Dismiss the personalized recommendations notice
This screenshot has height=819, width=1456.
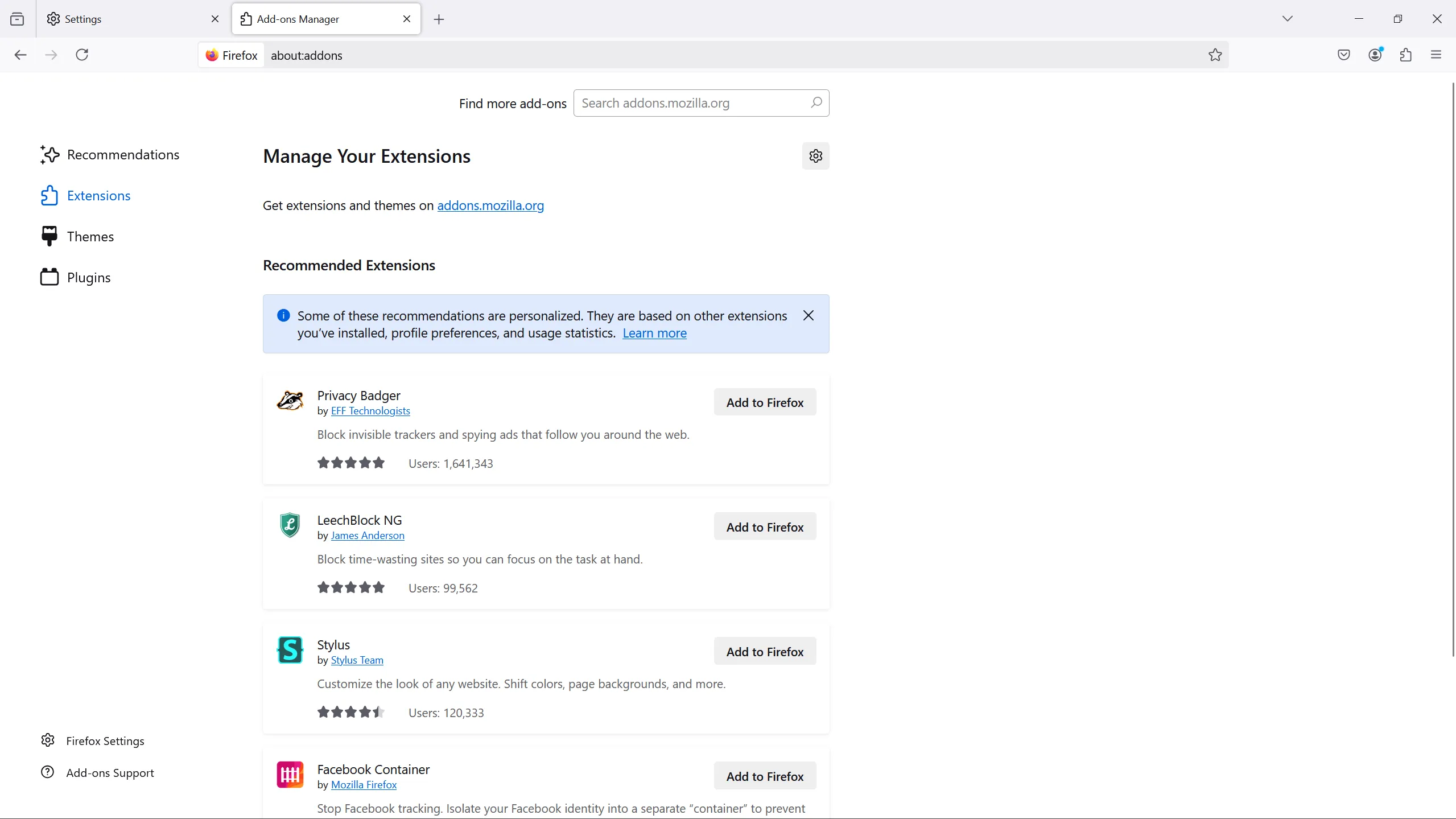(809, 315)
